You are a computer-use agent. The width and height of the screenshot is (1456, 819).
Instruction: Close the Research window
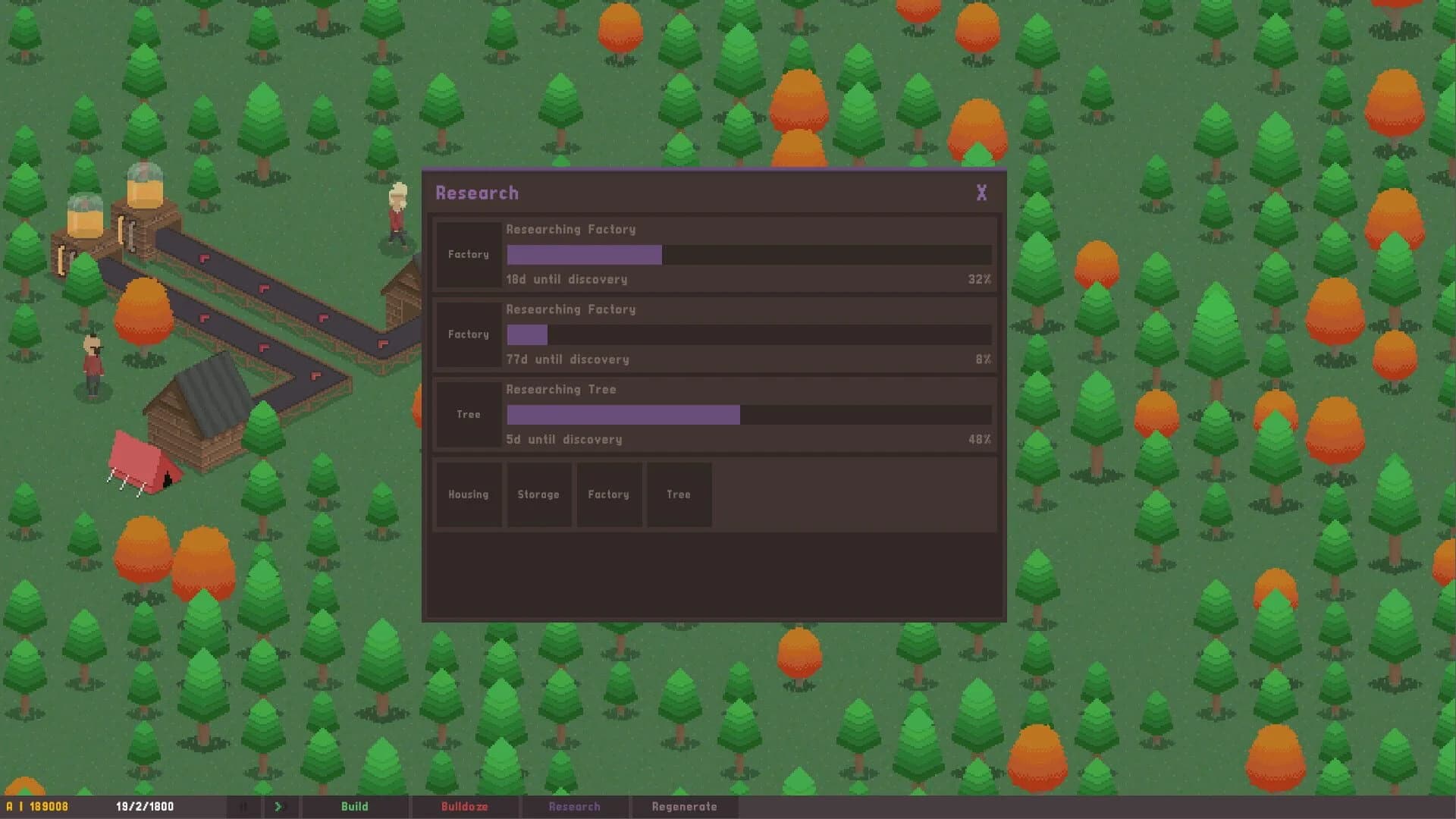pos(981,193)
